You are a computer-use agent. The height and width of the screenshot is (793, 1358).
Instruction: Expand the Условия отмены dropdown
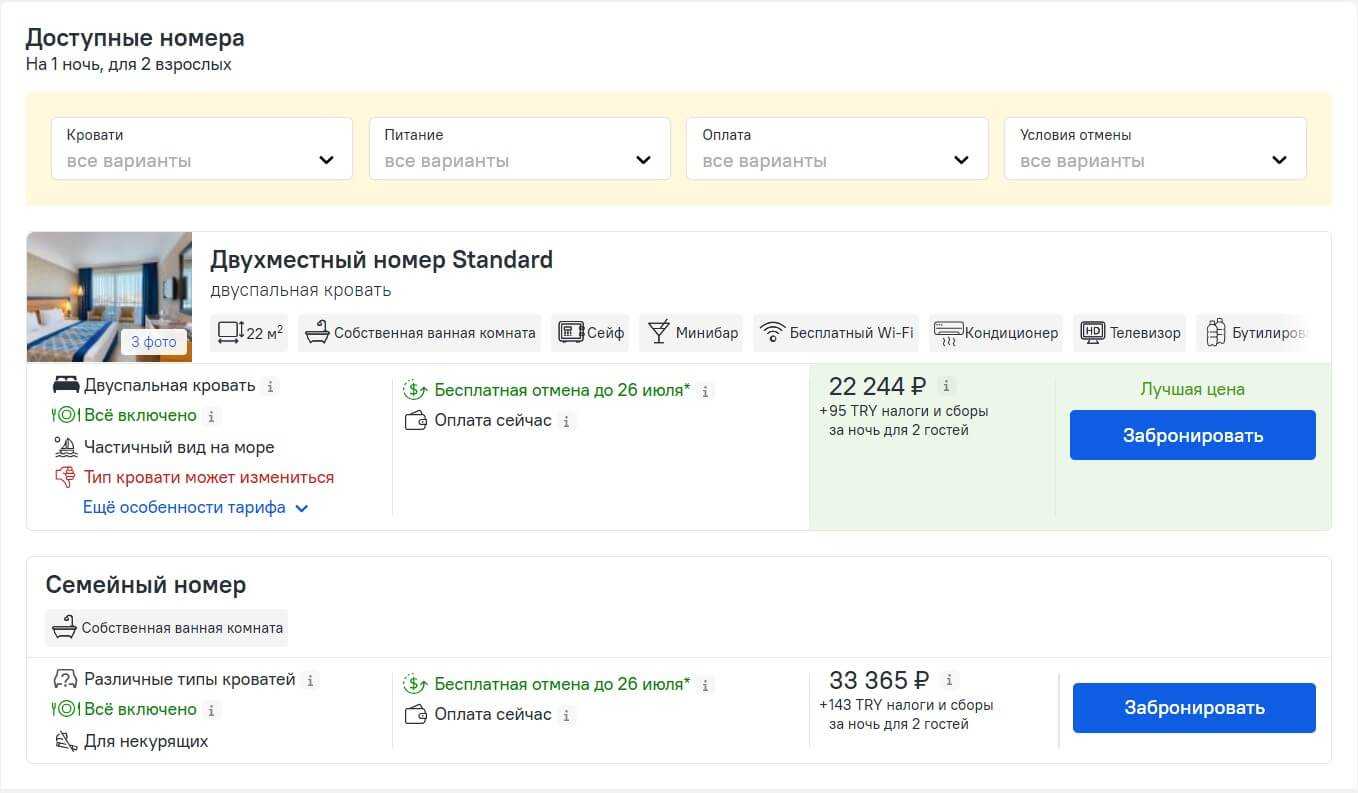(1154, 149)
